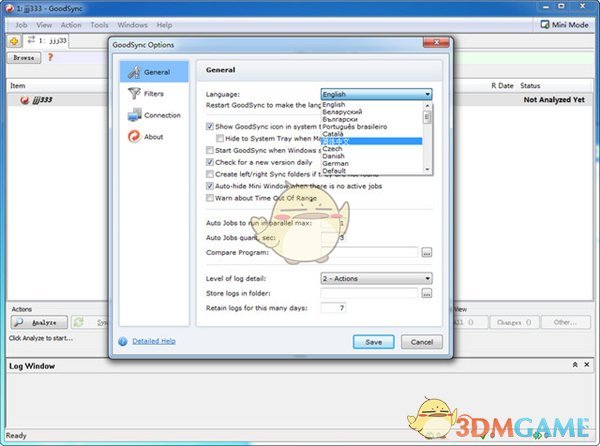
Task: Click the Cancel button
Action: pos(422,342)
